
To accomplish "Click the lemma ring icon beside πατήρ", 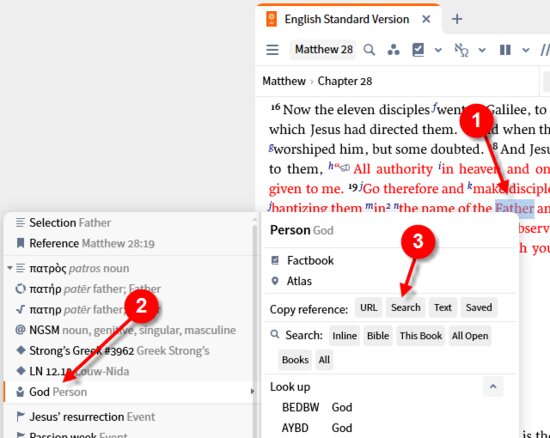I will coord(21,289).
